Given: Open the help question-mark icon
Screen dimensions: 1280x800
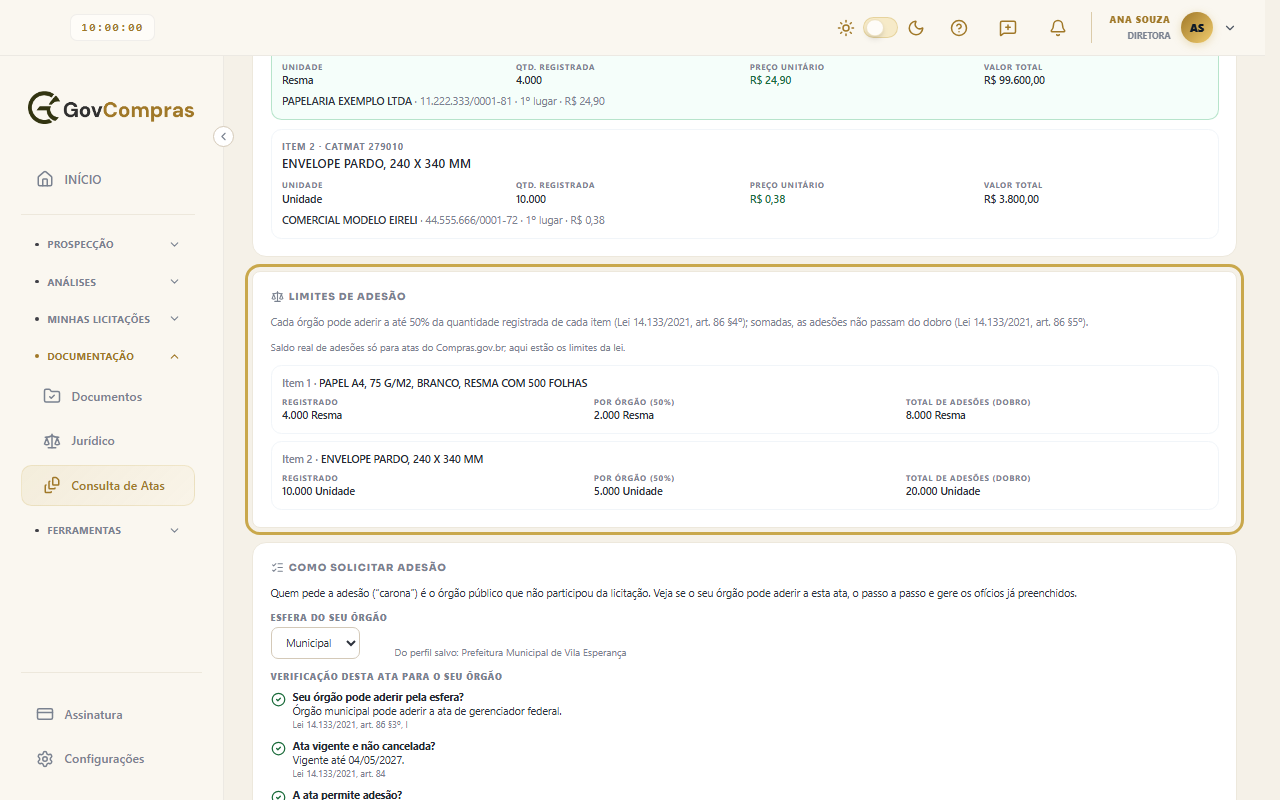Looking at the screenshot, I should pos(959,28).
